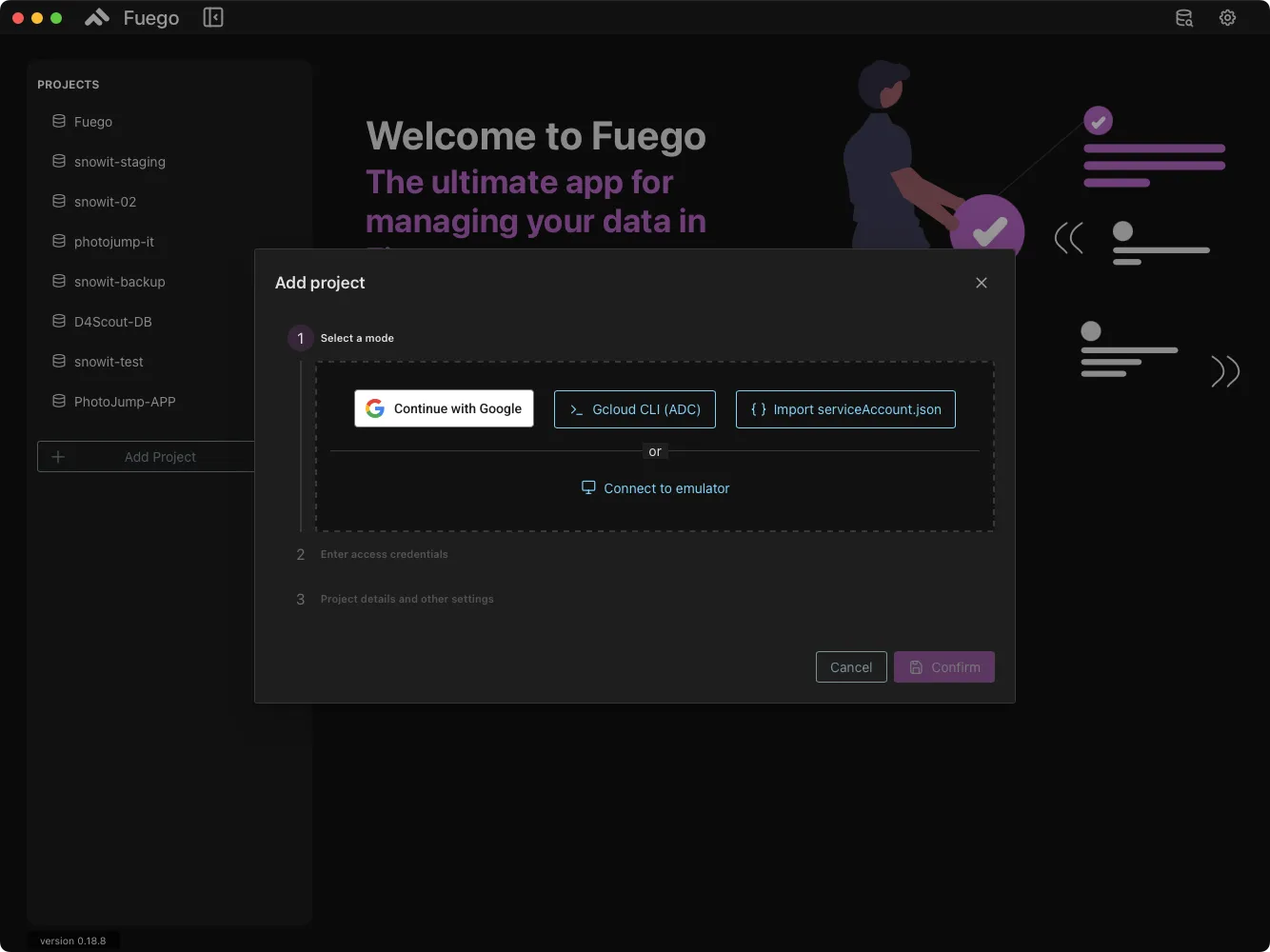Click the save icon inside the Confirm button
The image size is (1270, 952).
[x=915, y=666]
